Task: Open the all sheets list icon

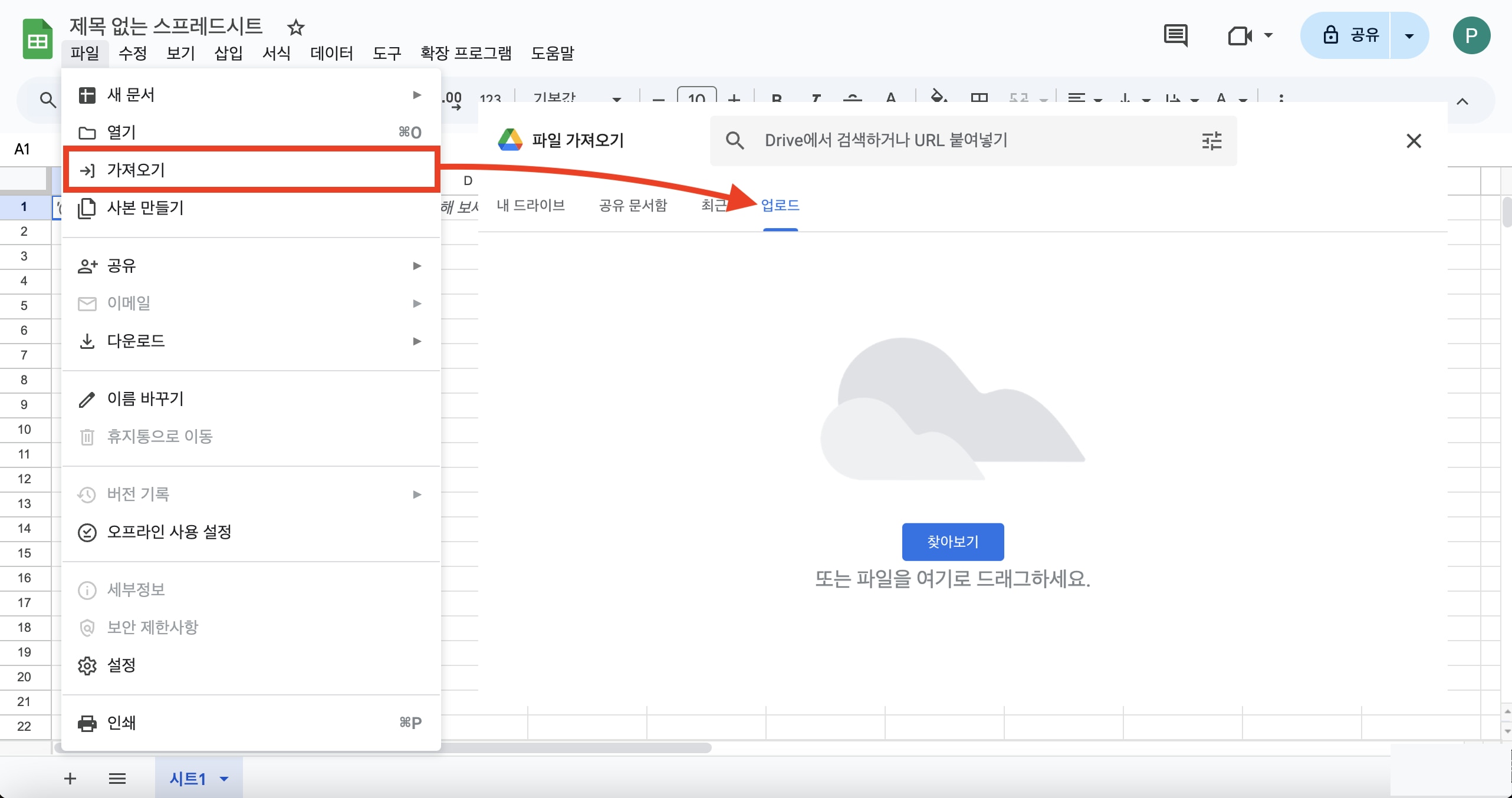Action: coord(117,779)
